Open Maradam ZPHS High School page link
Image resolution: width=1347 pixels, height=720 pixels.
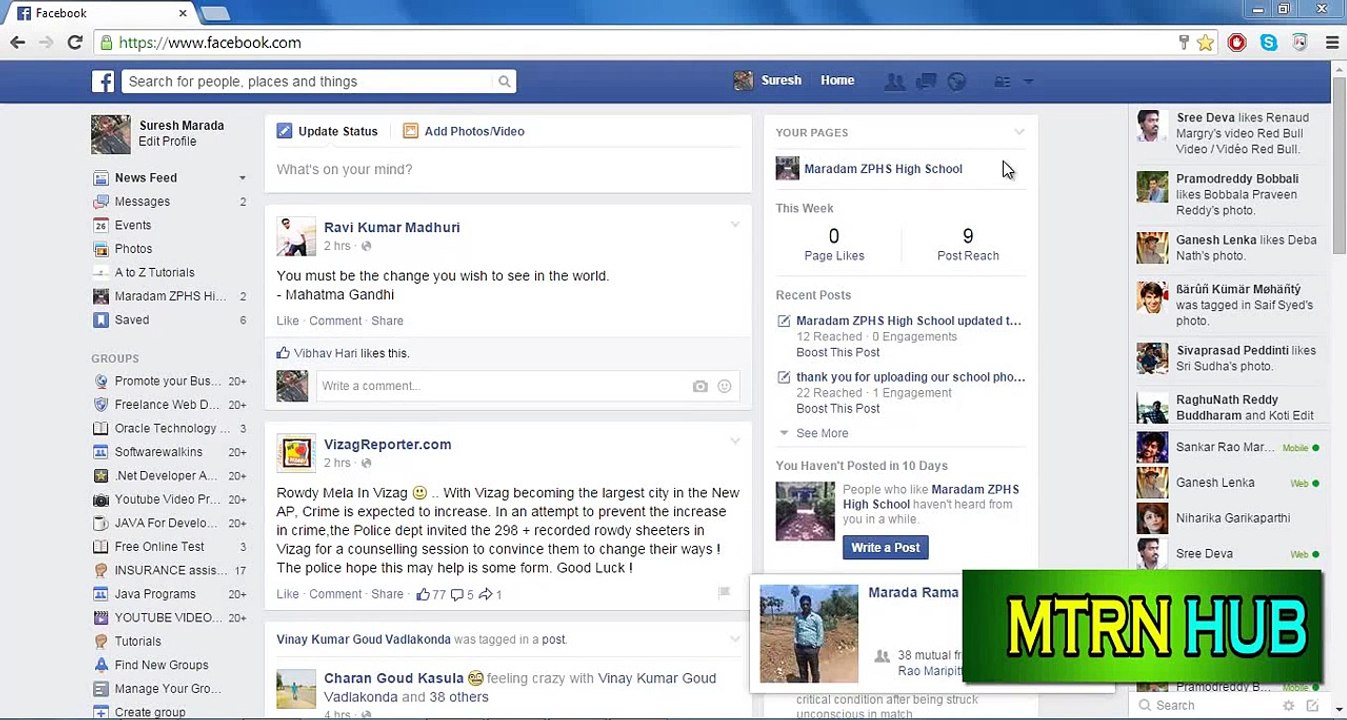(883, 169)
